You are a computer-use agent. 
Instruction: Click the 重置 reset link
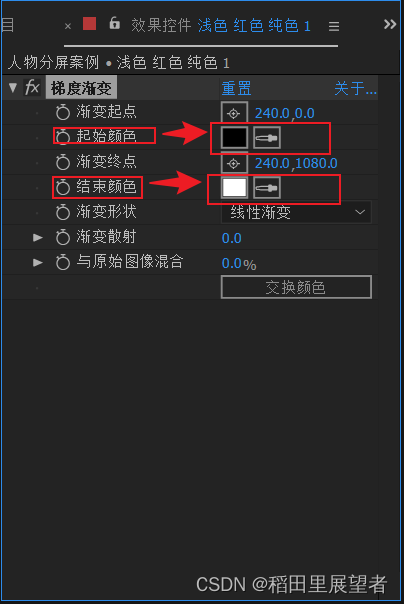(x=236, y=89)
